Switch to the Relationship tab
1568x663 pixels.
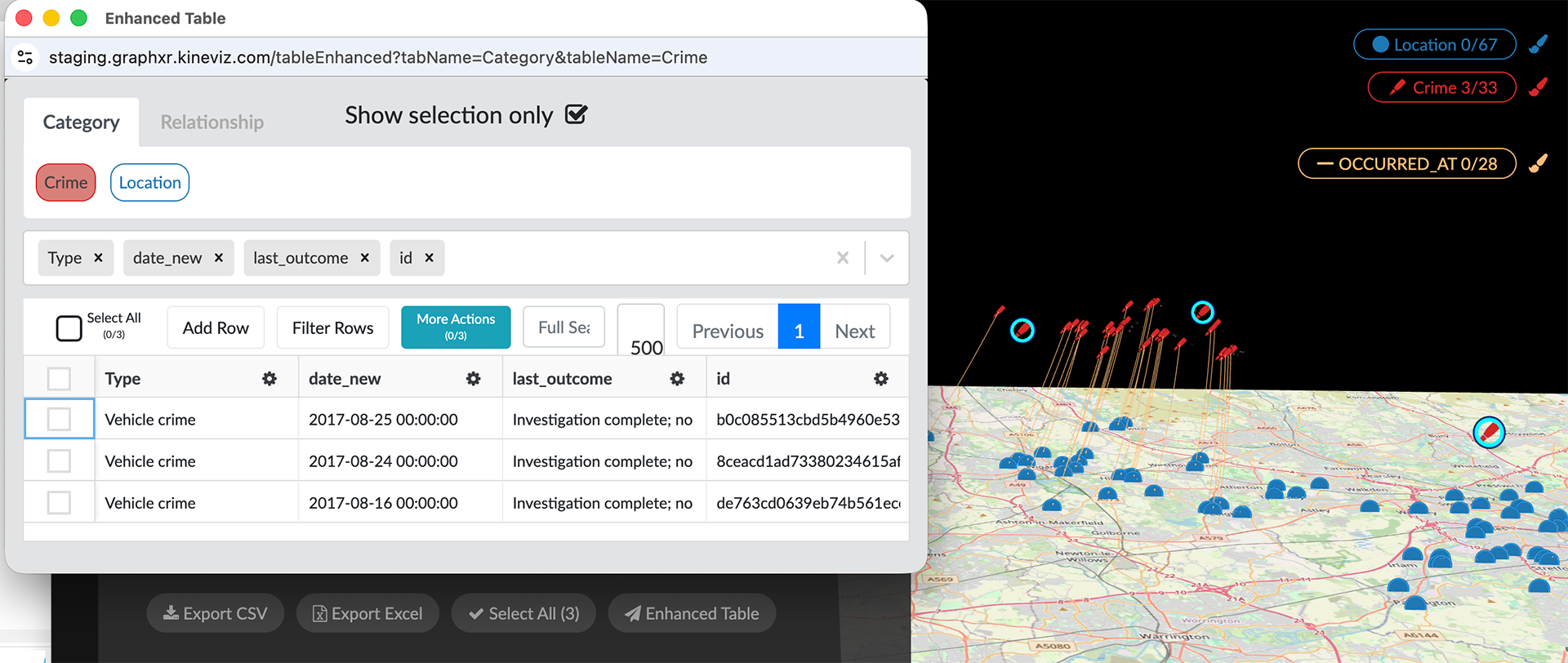coord(212,122)
